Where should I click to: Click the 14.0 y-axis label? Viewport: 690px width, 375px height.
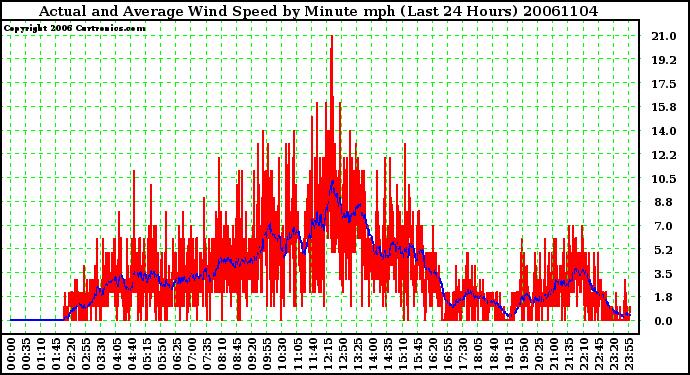tap(664, 131)
